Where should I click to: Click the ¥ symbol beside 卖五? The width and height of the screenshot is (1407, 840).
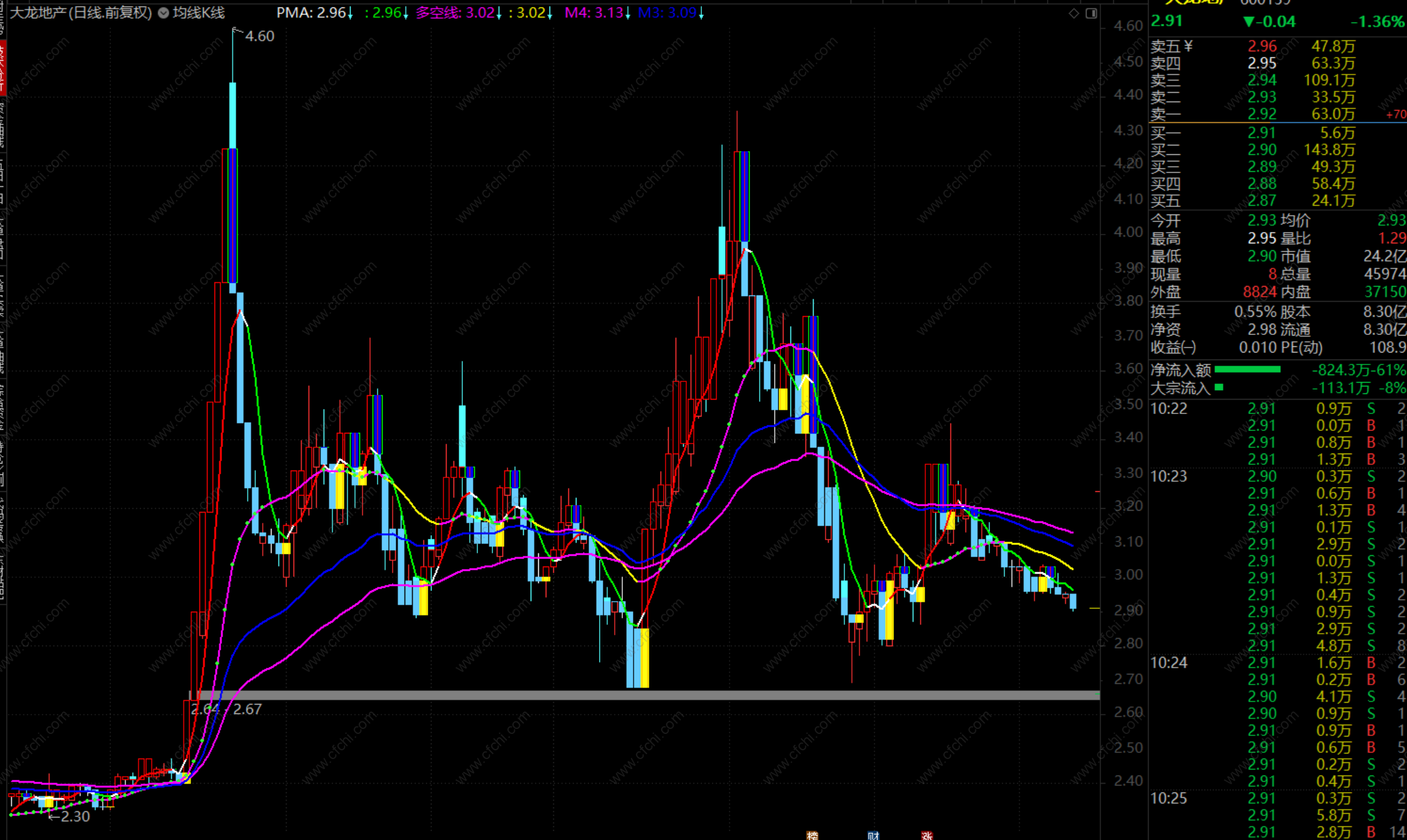(x=1189, y=46)
